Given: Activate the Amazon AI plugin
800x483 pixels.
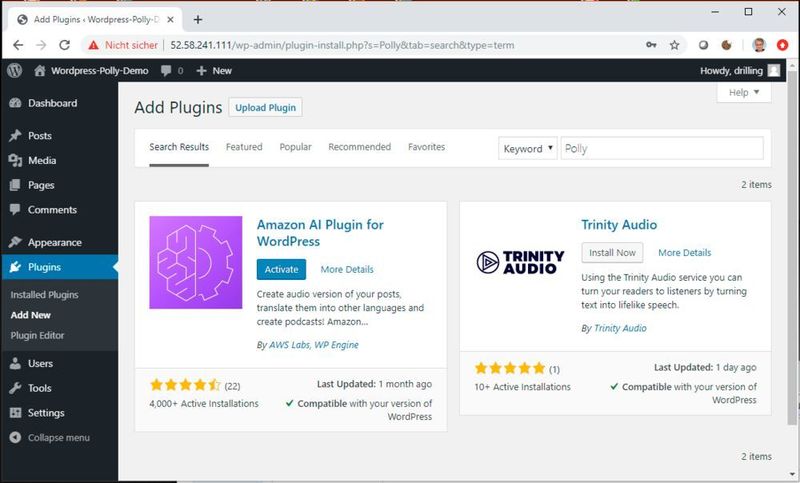Looking at the screenshot, I should [x=281, y=269].
